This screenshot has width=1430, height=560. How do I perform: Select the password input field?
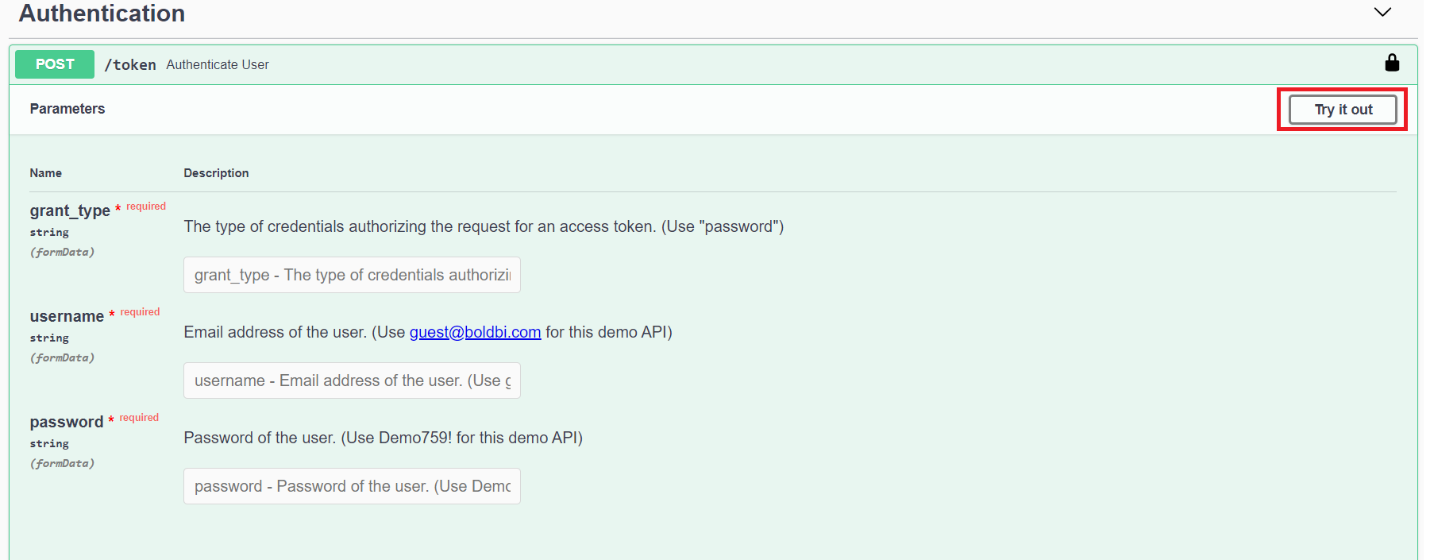tap(352, 486)
